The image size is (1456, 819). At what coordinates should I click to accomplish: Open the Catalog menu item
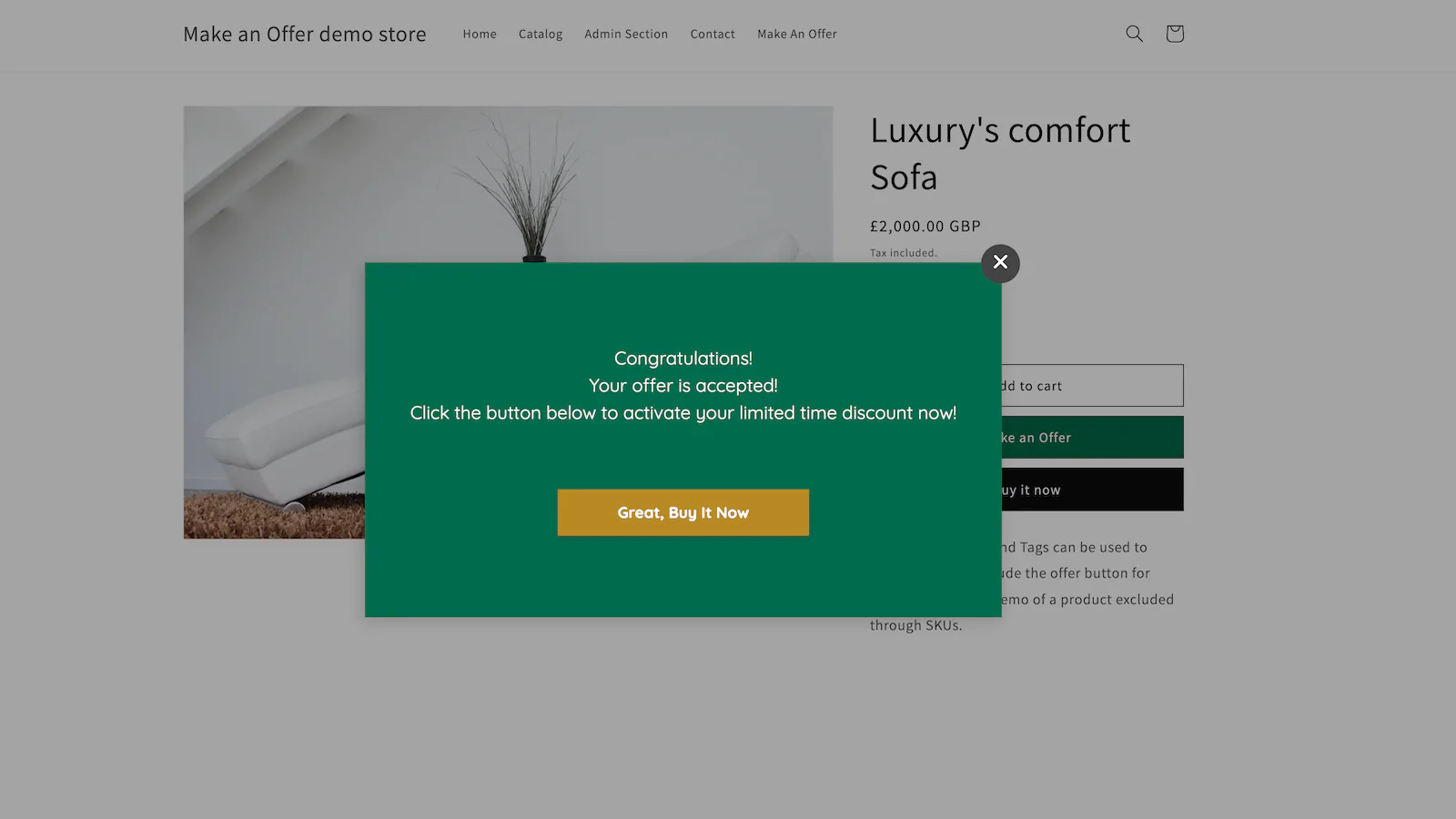[x=541, y=34]
